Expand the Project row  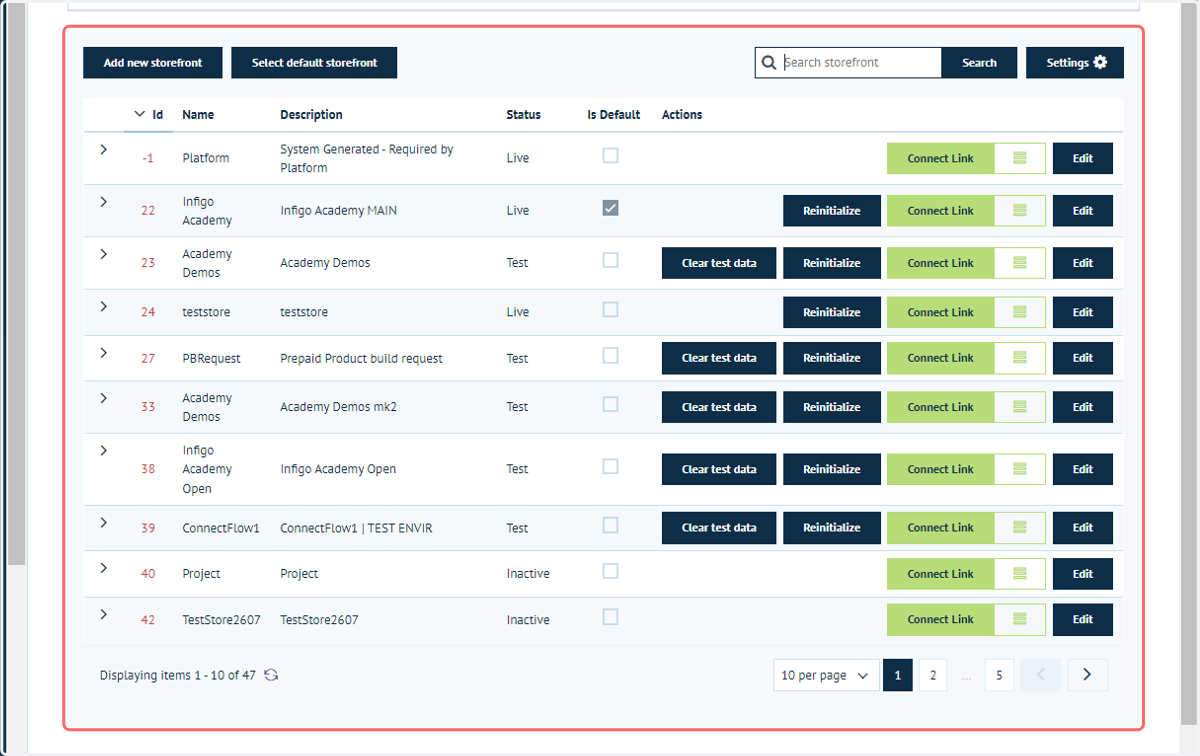[x=103, y=567]
